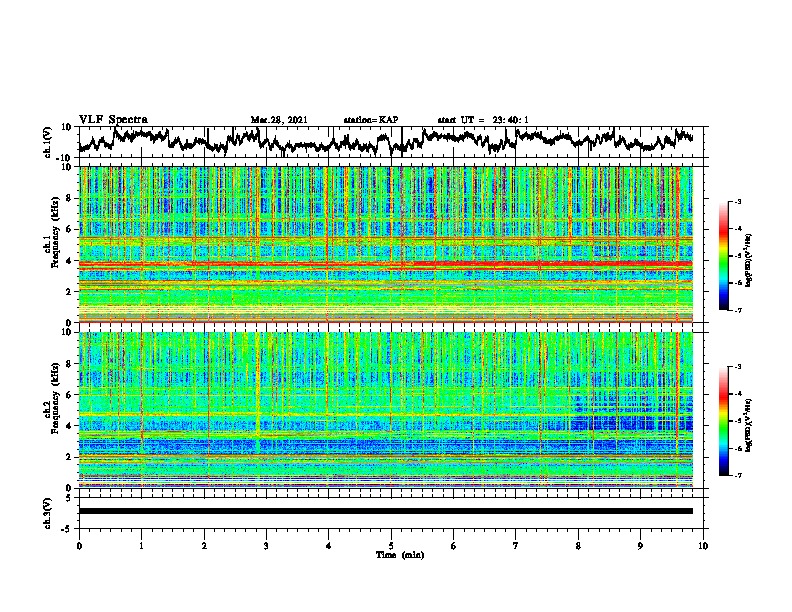Screen dimensions: 792x612
Task: Click the 'start UT = 23:40: 1' label
Action: click(483, 120)
